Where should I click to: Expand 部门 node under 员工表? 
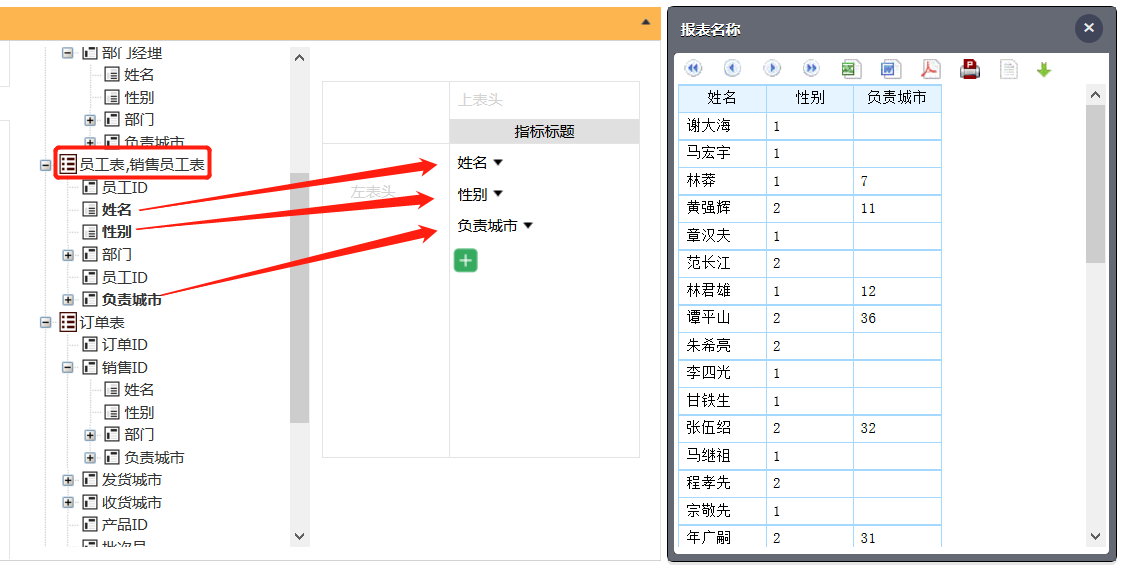click(68, 255)
